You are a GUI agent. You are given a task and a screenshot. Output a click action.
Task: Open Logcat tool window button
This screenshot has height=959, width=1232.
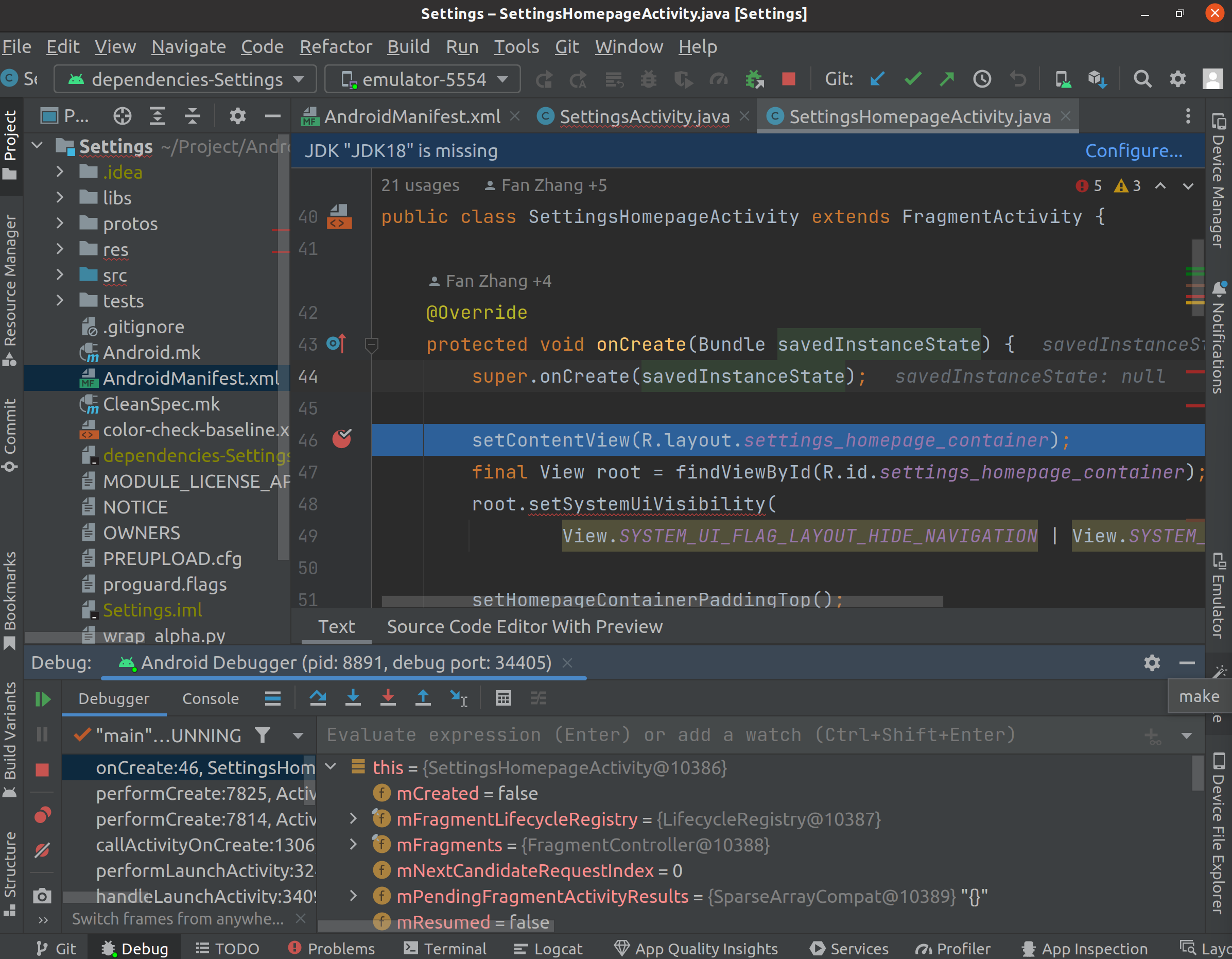tap(548, 948)
